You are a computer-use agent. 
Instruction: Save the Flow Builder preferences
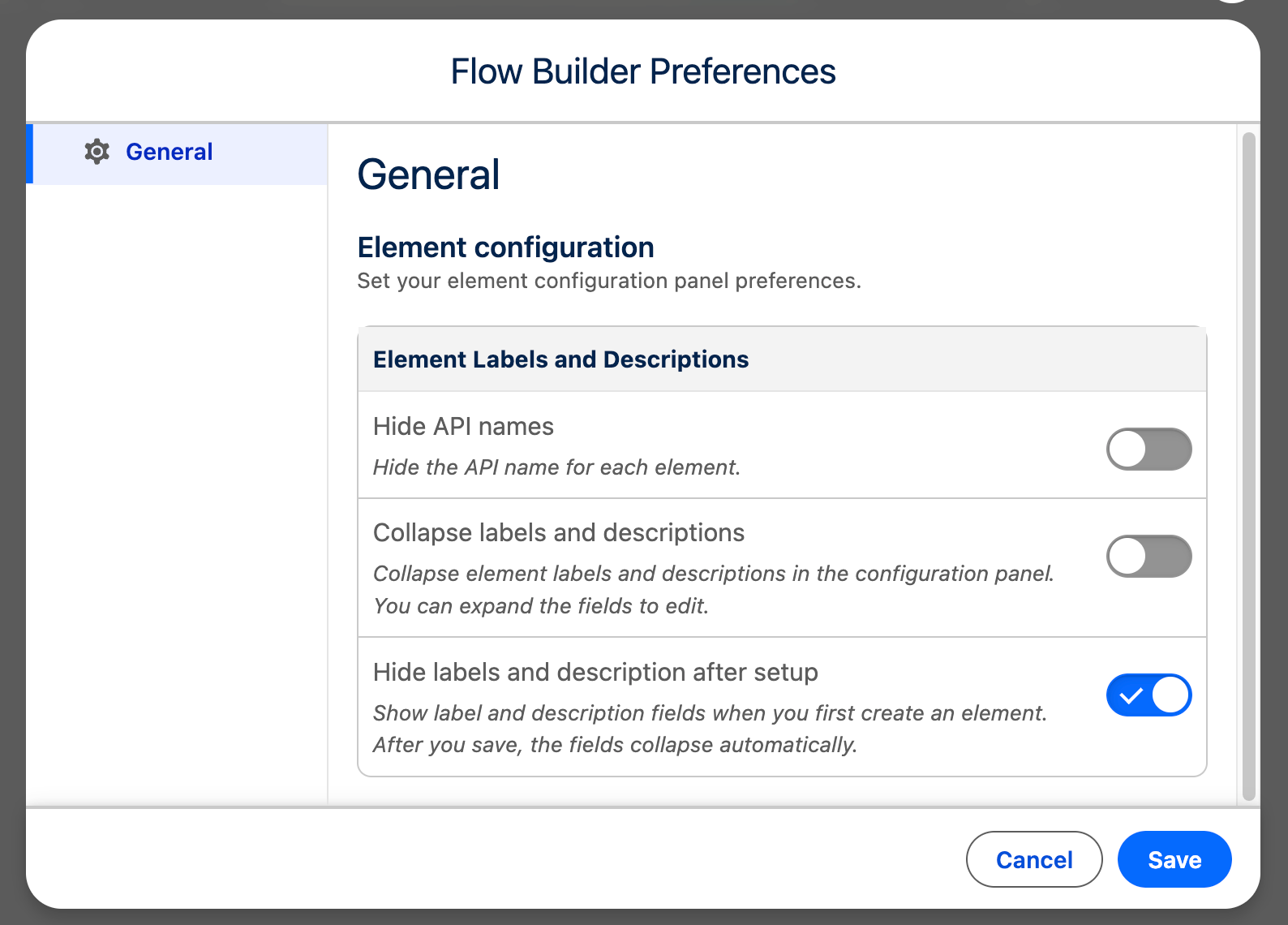(1174, 859)
